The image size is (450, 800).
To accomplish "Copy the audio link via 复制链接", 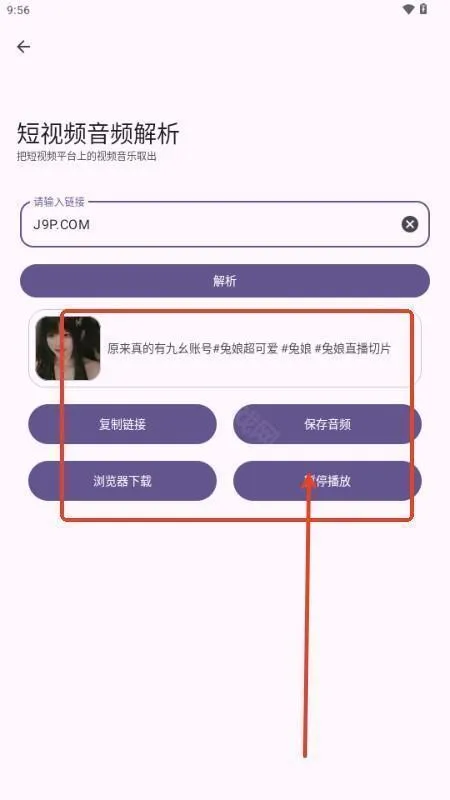I will [122, 424].
